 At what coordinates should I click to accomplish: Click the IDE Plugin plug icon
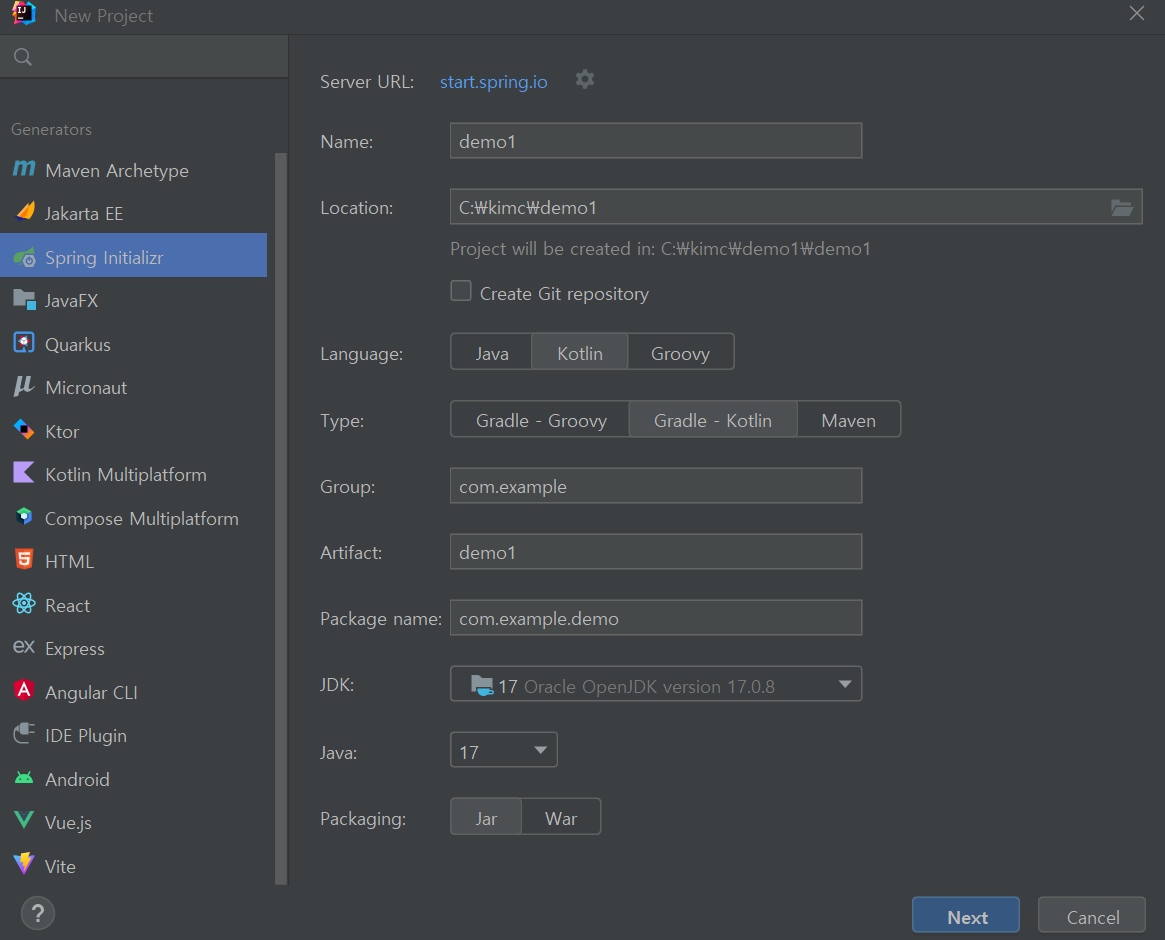pos(24,734)
